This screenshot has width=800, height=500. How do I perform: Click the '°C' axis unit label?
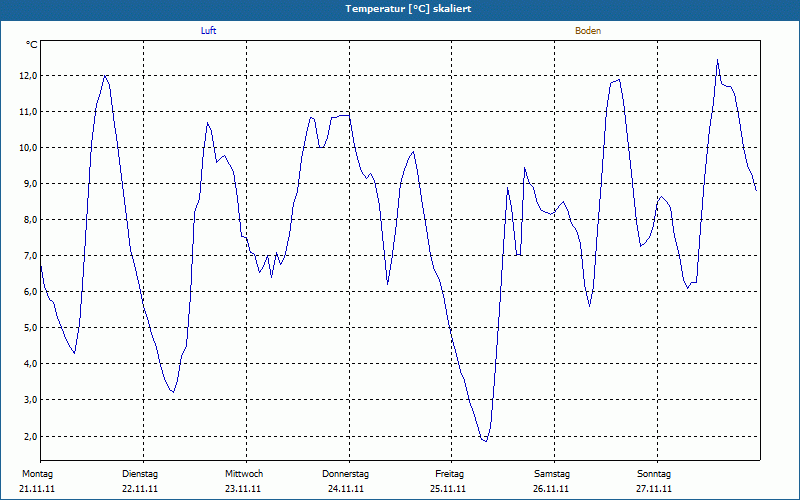pos(32,45)
